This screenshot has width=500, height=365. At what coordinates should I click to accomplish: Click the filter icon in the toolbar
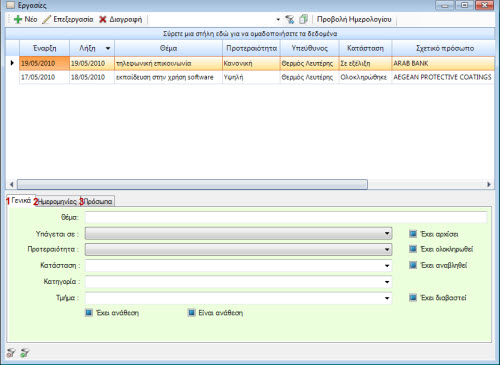point(290,19)
